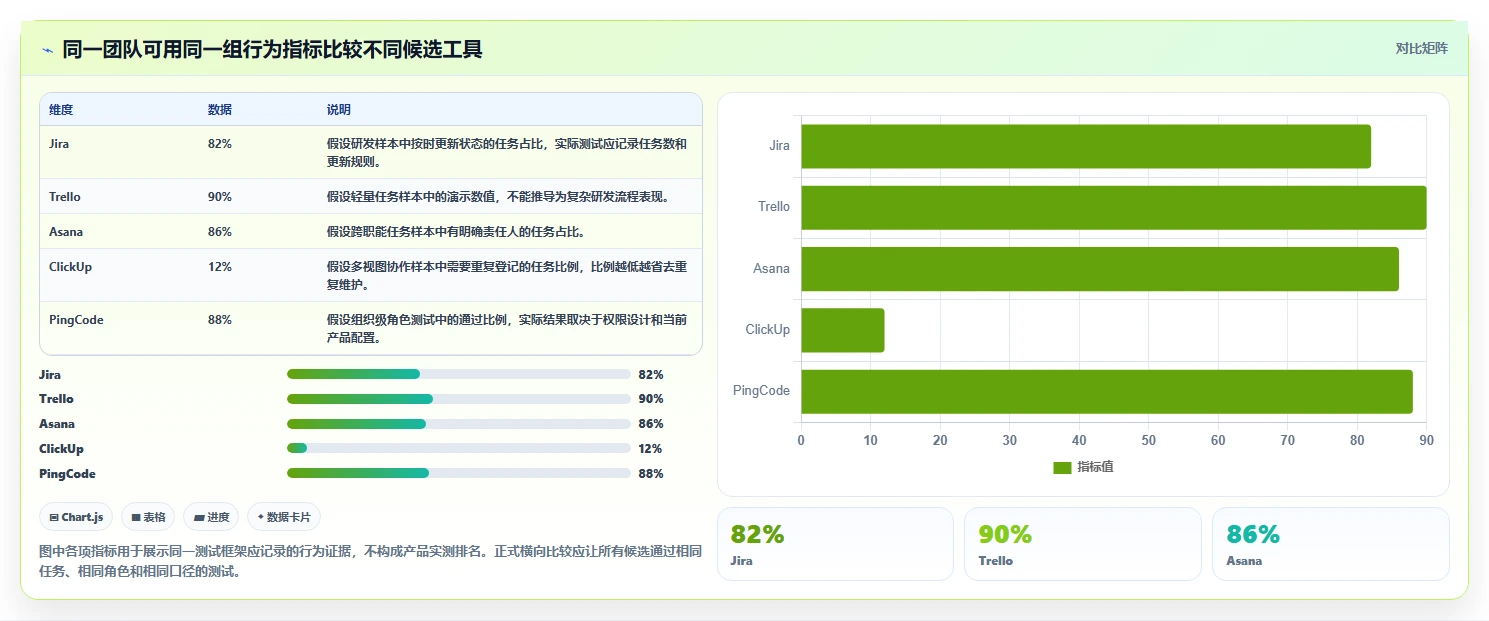Click the ClickUp label beside its progress bar
Image resolution: width=1489 pixels, height=621 pixels.
coord(61,449)
